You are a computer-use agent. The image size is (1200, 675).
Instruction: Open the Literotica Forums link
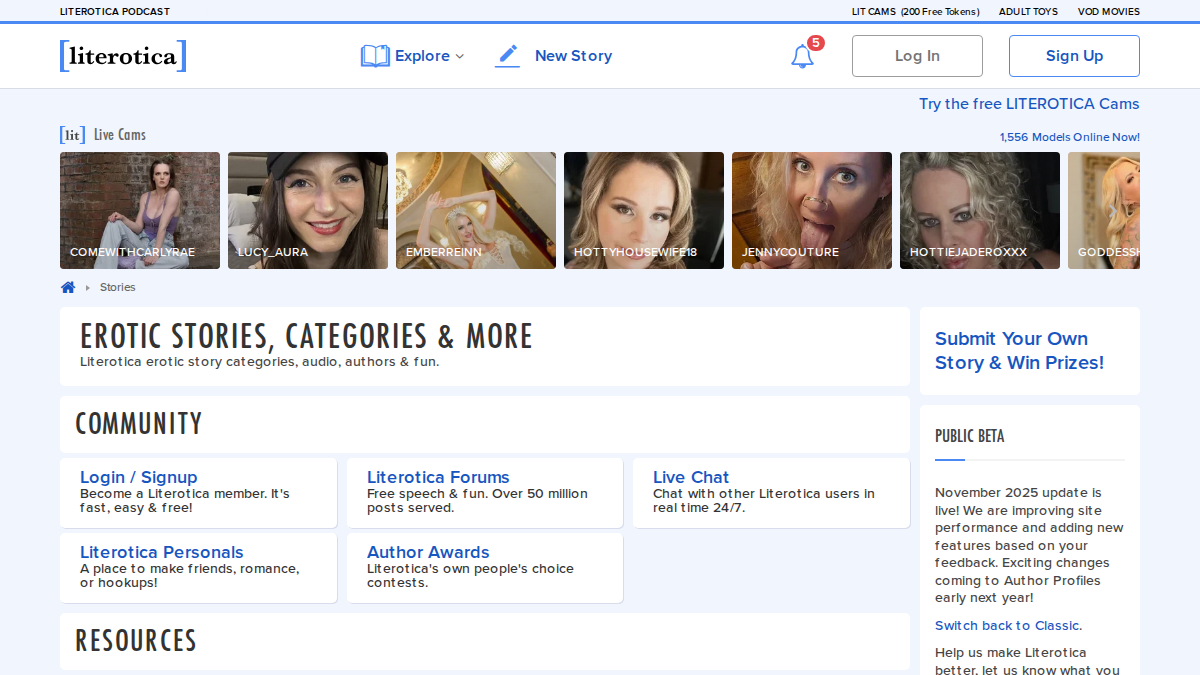(x=438, y=477)
